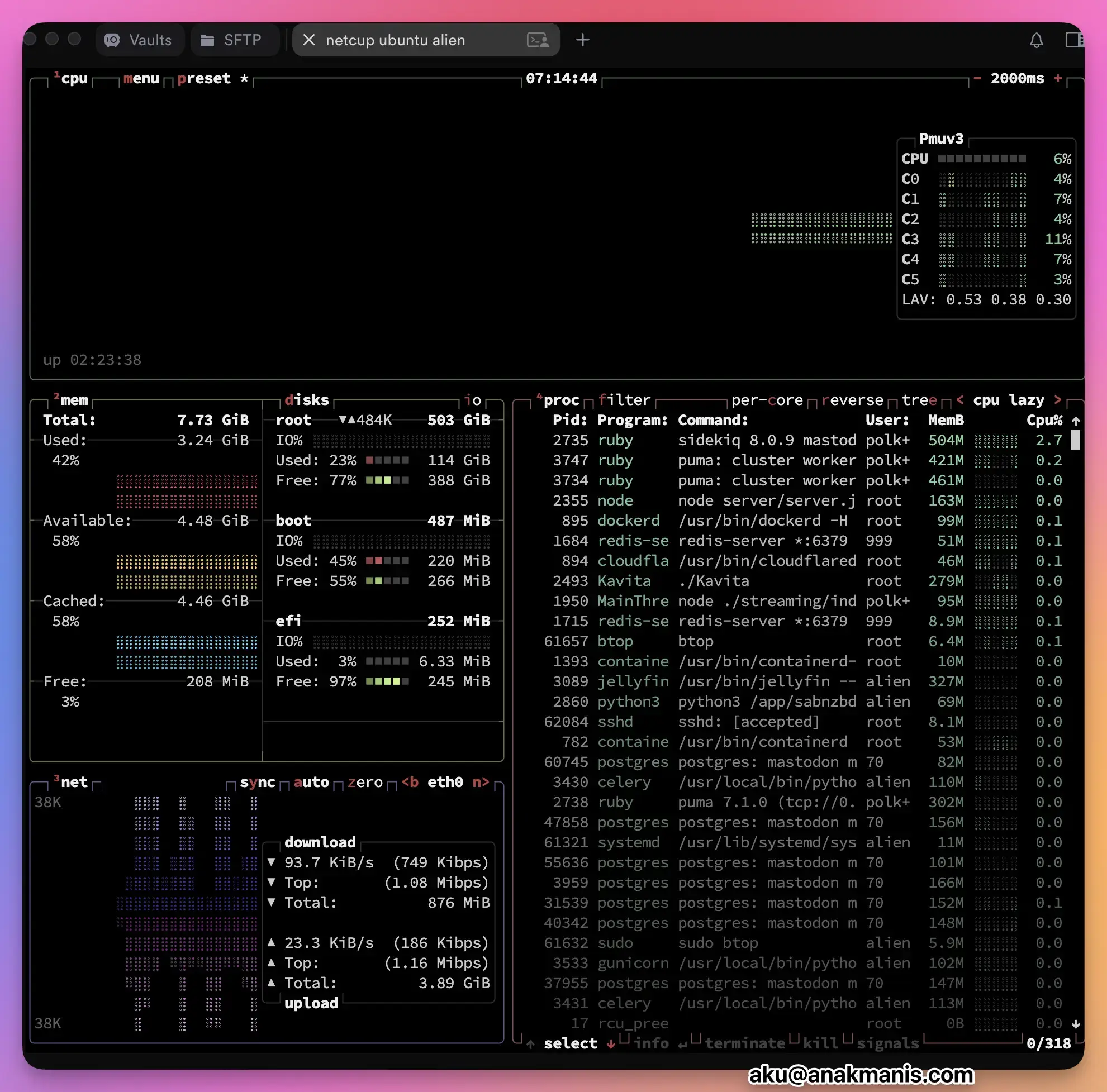Cycle the btop preset option
The width and height of the screenshot is (1107, 1092).
click(x=212, y=78)
